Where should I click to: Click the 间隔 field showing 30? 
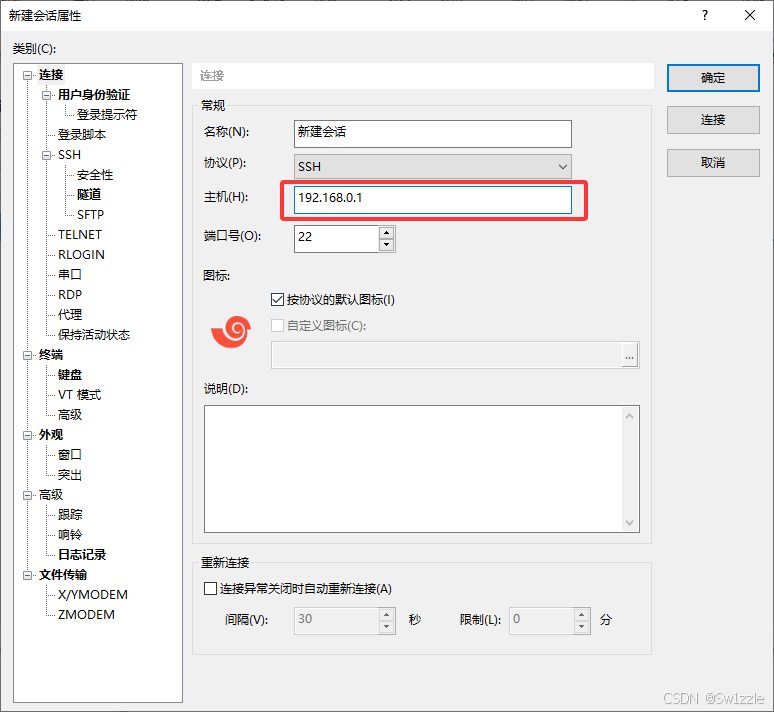tap(337, 621)
